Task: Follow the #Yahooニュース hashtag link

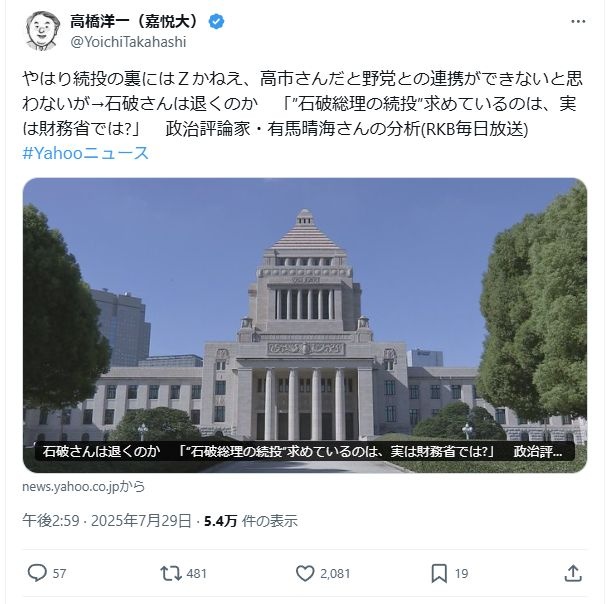Action: [x=86, y=153]
